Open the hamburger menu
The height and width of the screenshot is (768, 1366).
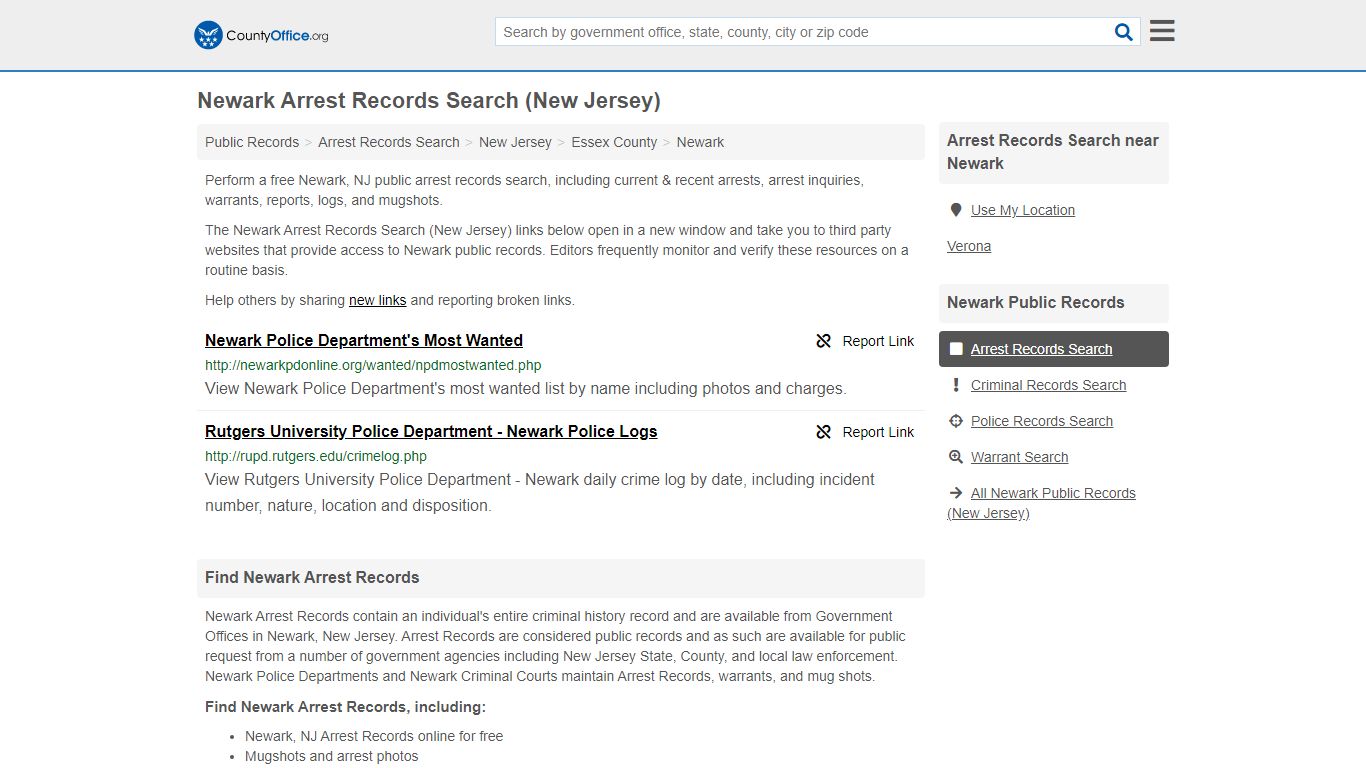pyautogui.click(x=1162, y=31)
